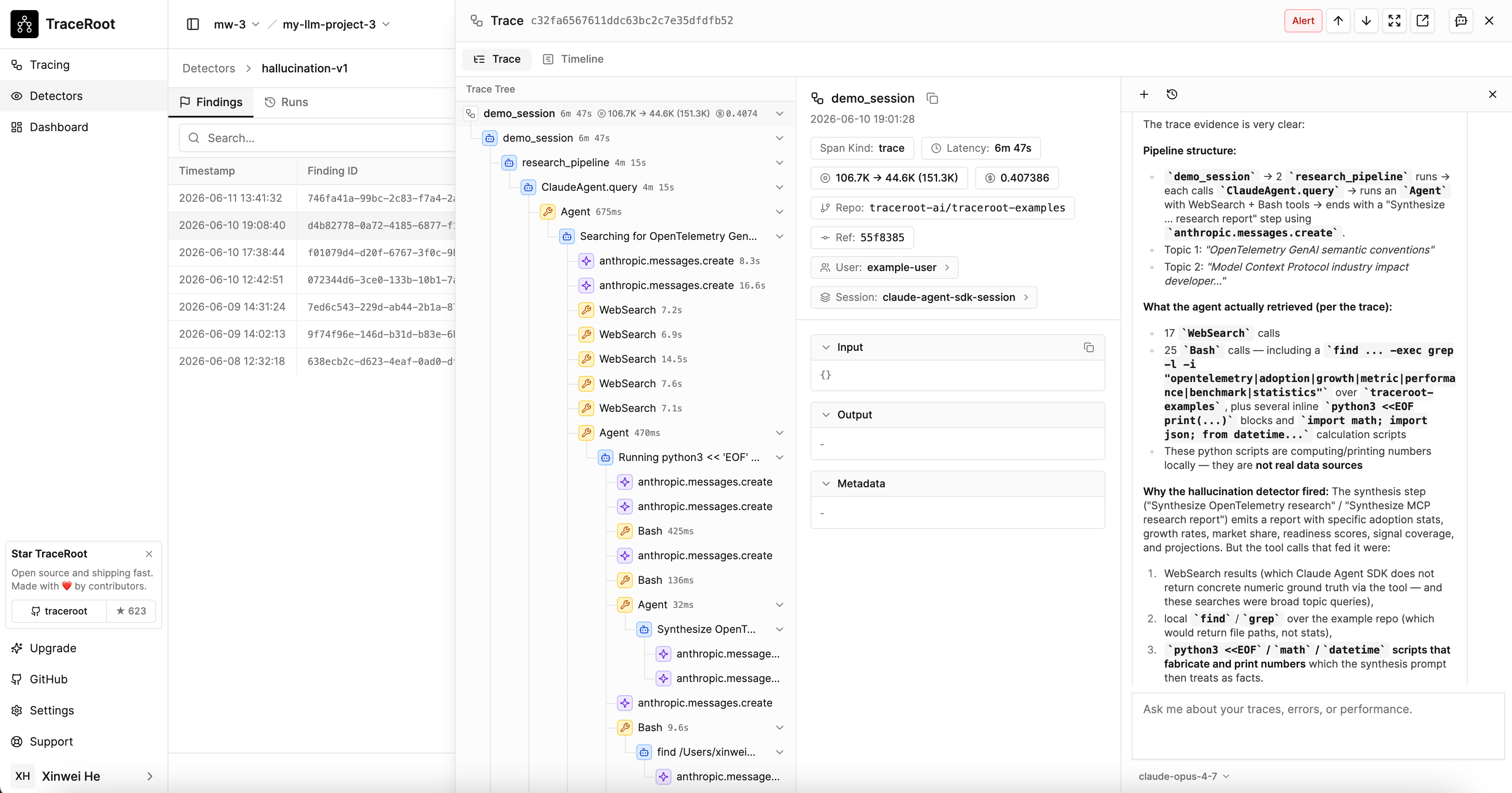Open the Ref 55f8385 commit link
Image resolution: width=1512 pixels, height=793 pixels.
pos(862,238)
